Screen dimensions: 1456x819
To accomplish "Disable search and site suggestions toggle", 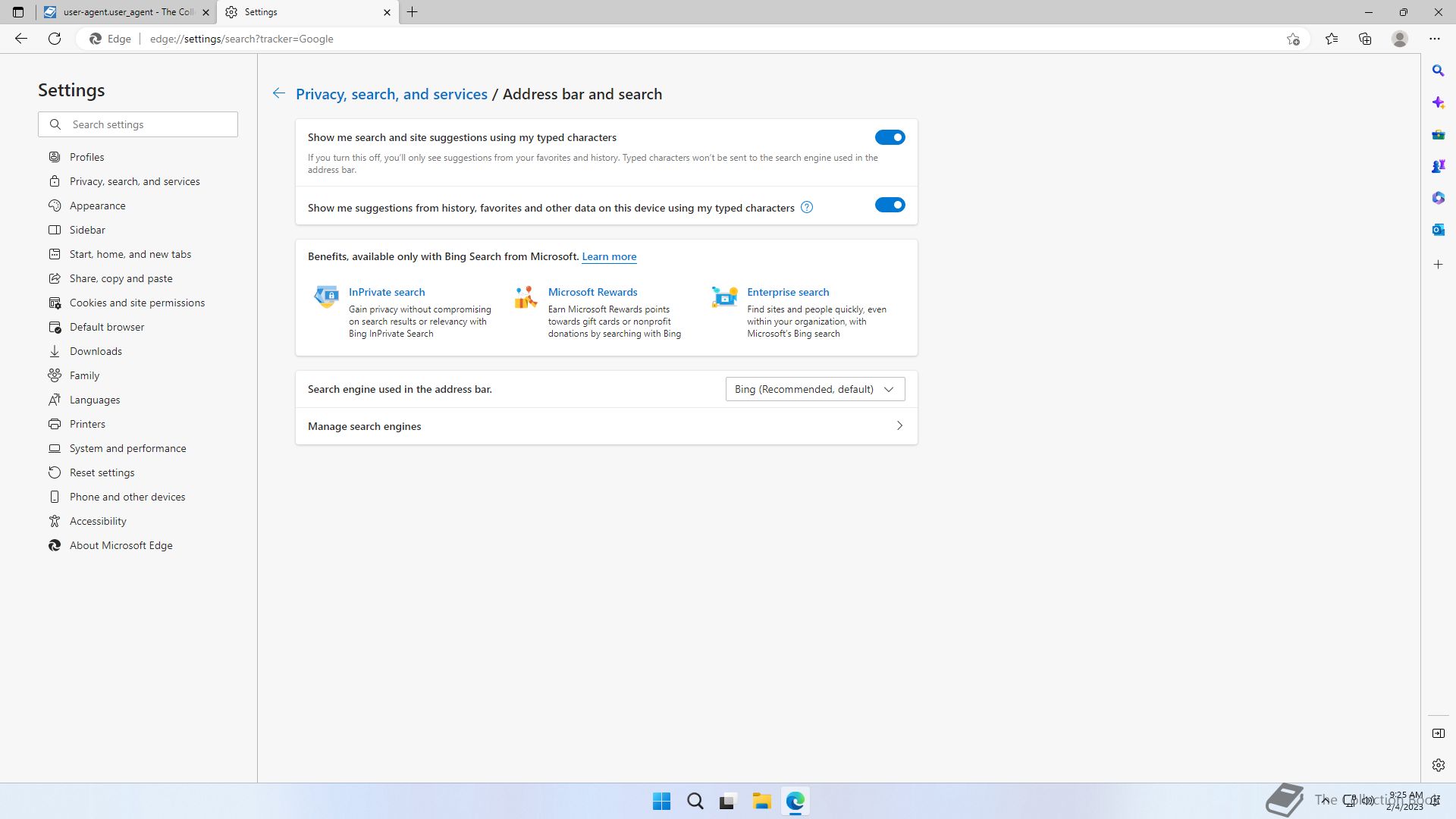I will coord(890,137).
